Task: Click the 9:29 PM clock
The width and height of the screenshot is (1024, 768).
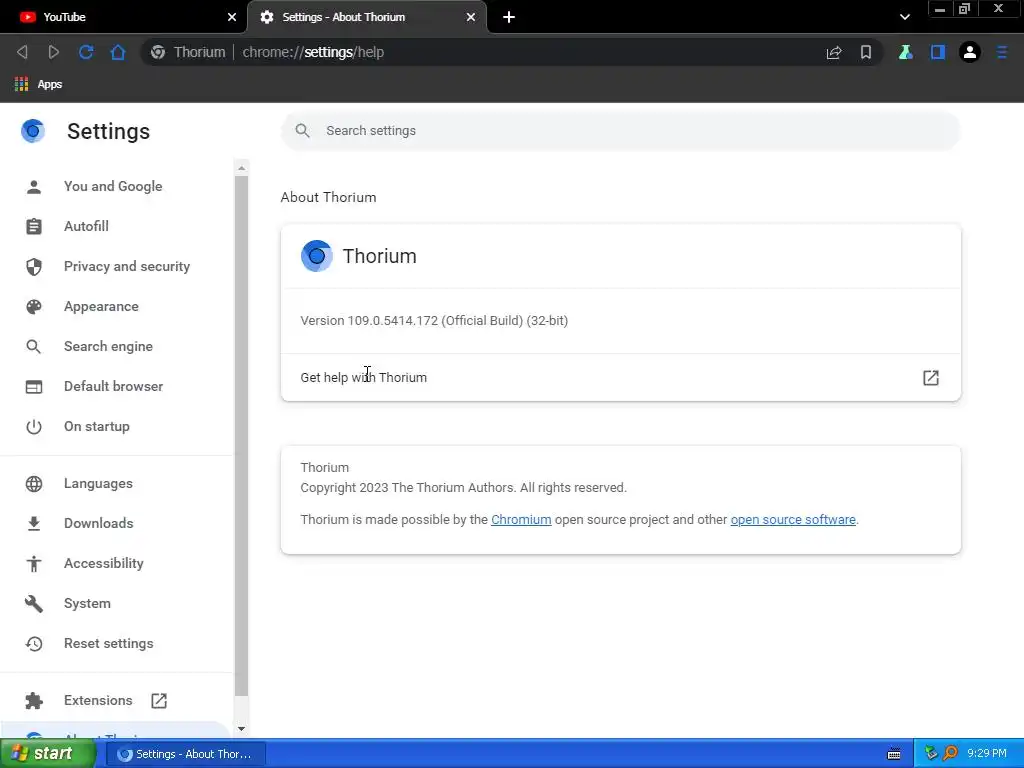Action: pos(987,754)
